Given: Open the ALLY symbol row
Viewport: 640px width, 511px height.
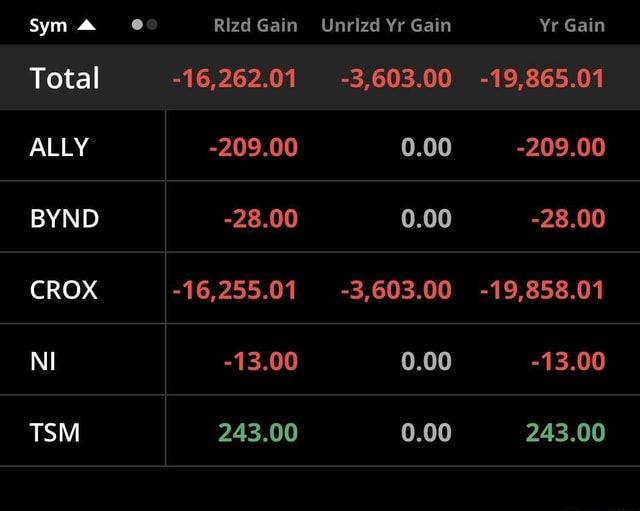Looking at the screenshot, I should coord(60,147).
